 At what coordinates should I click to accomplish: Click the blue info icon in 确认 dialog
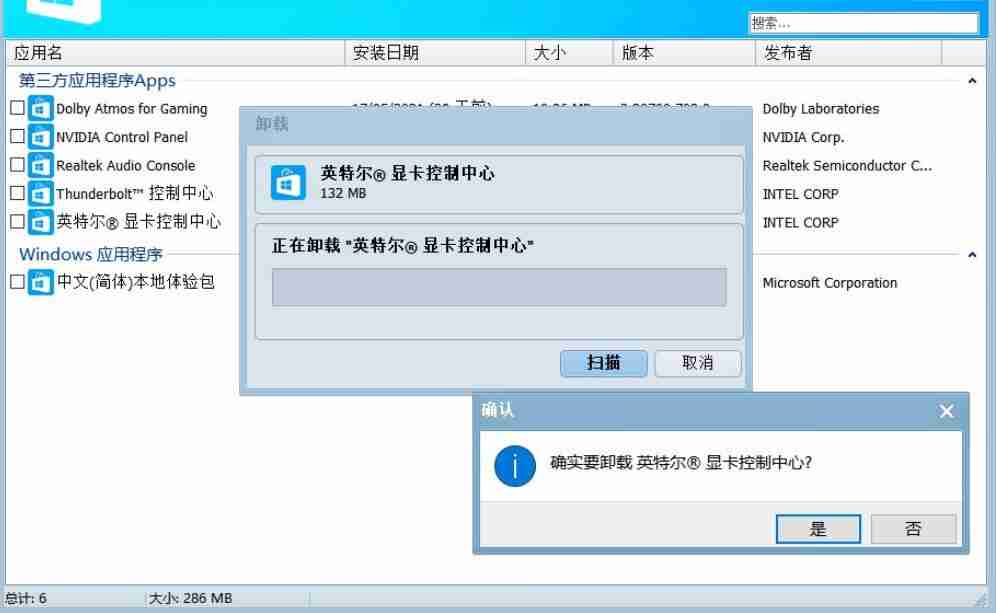[515, 466]
